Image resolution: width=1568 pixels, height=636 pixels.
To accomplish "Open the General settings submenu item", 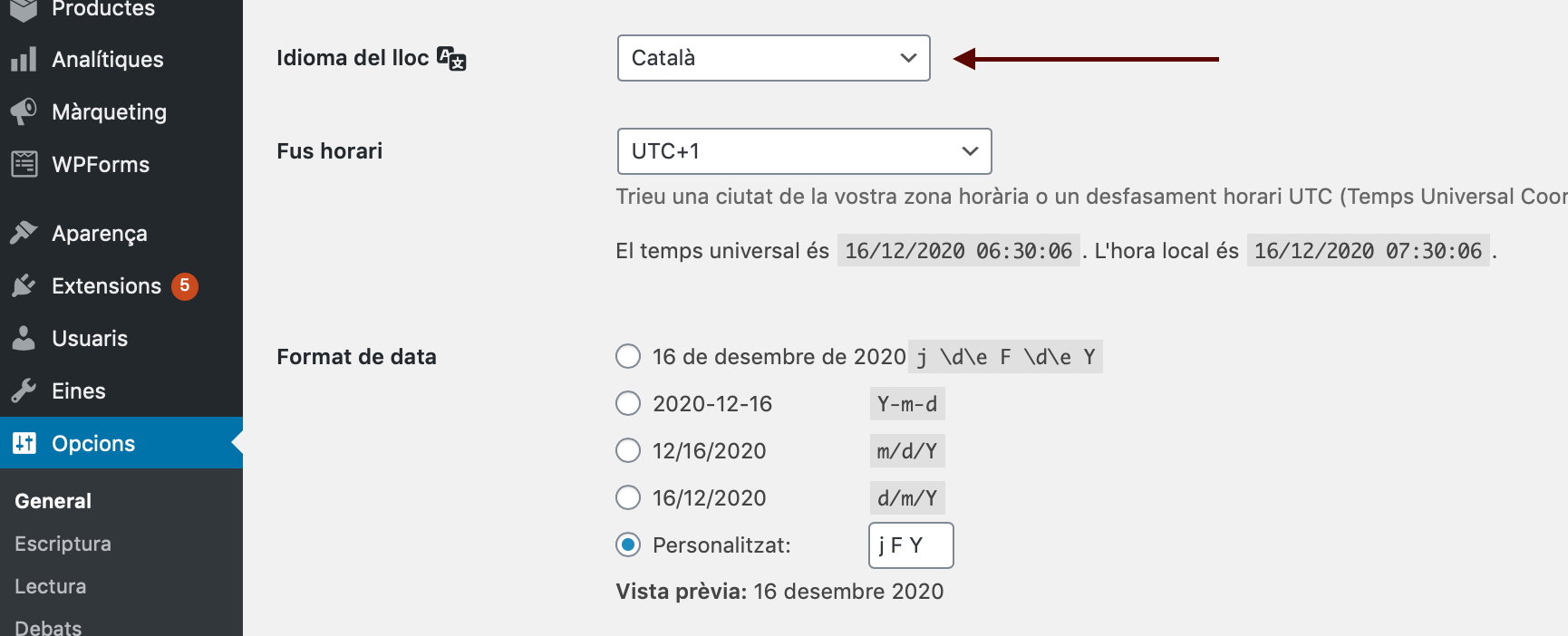I will coord(53,501).
